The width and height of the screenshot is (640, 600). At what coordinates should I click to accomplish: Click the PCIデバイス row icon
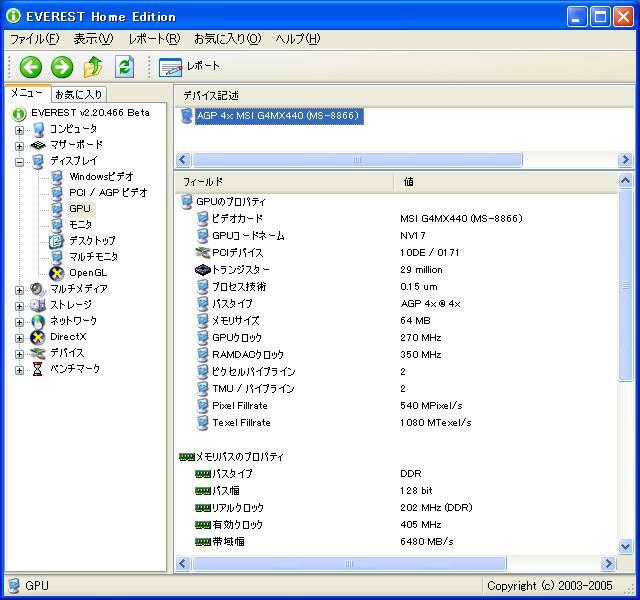[203, 253]
